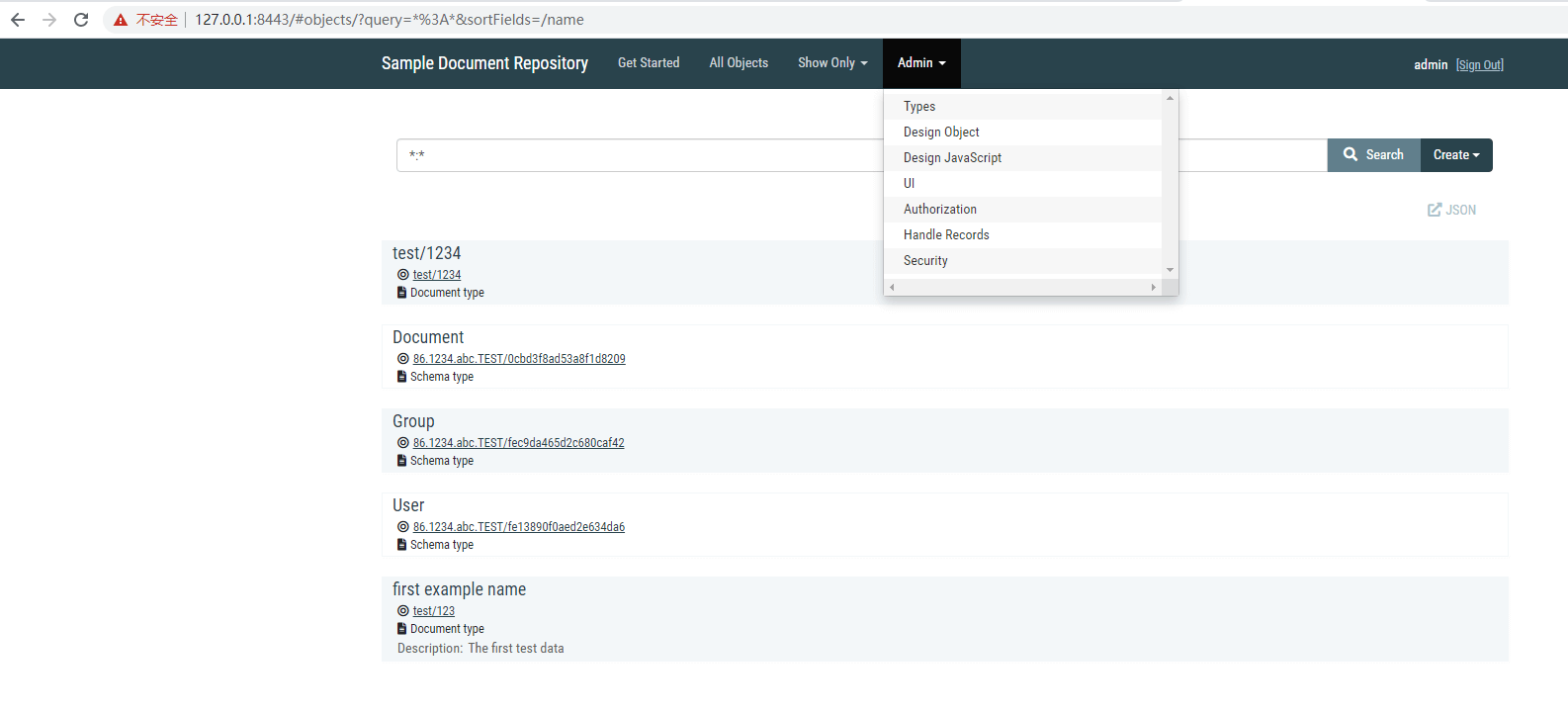Click the browser forward arrow icon
This screenshot has height=713, width=1568.
(49, 20)
